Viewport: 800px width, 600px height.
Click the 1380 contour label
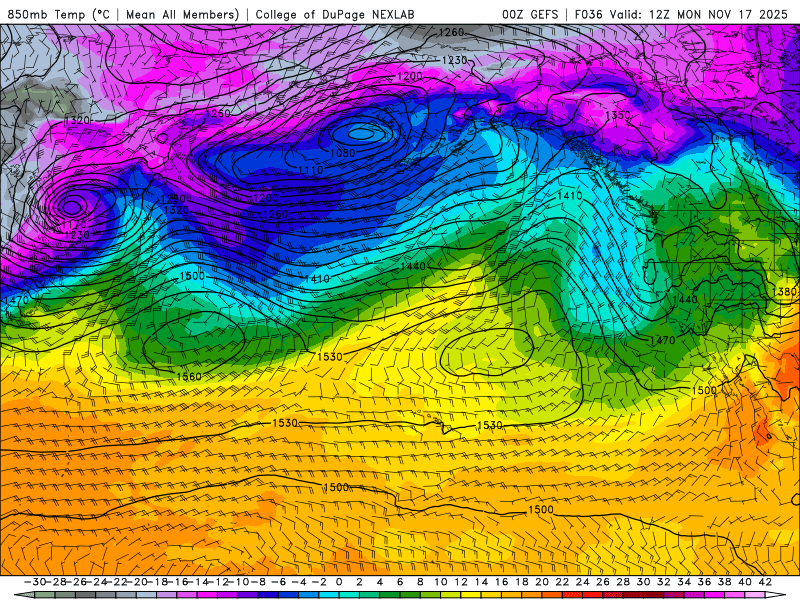pos(785,291)
